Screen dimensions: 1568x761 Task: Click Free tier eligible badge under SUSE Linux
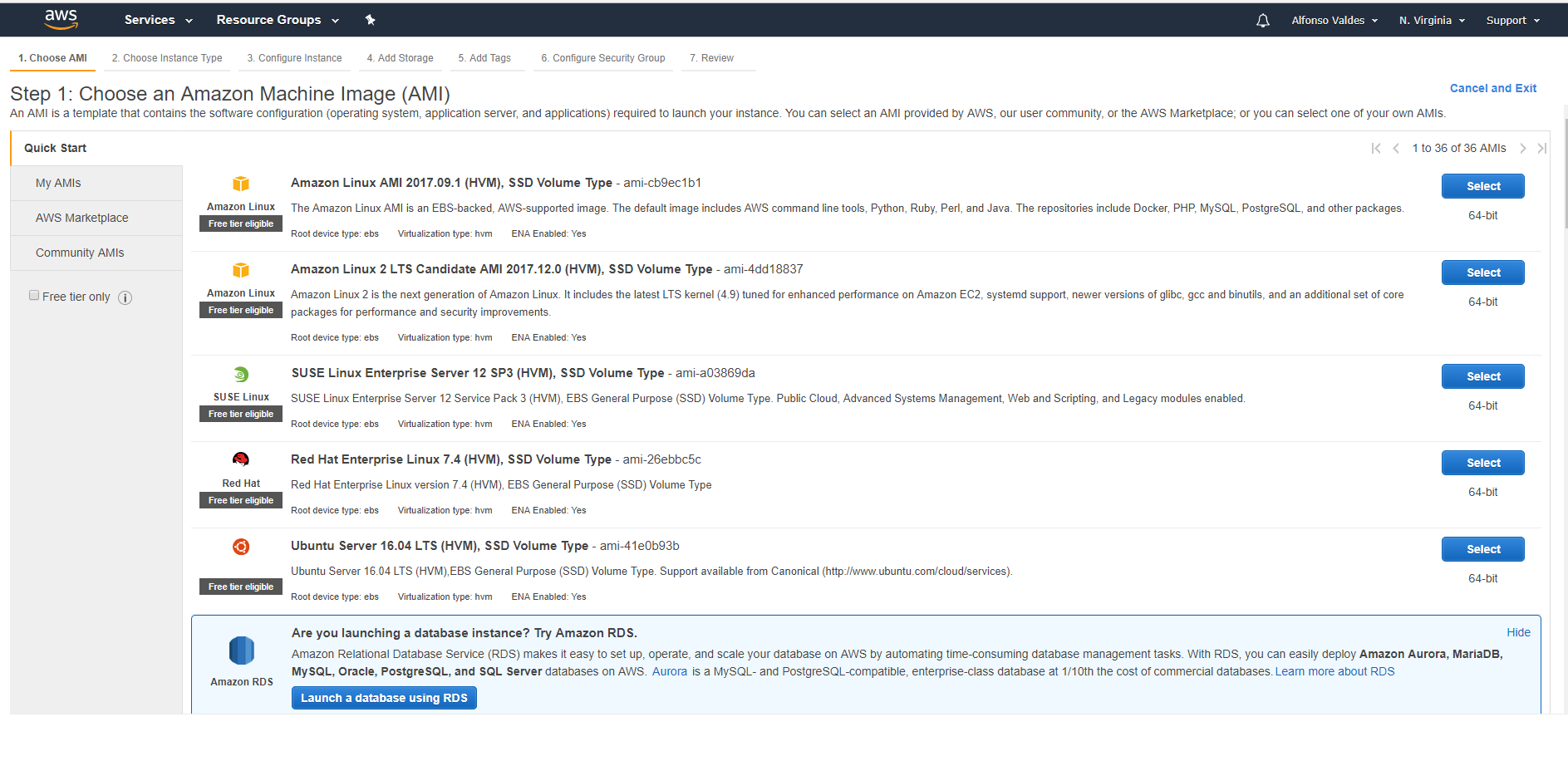(x=241, y=414)
